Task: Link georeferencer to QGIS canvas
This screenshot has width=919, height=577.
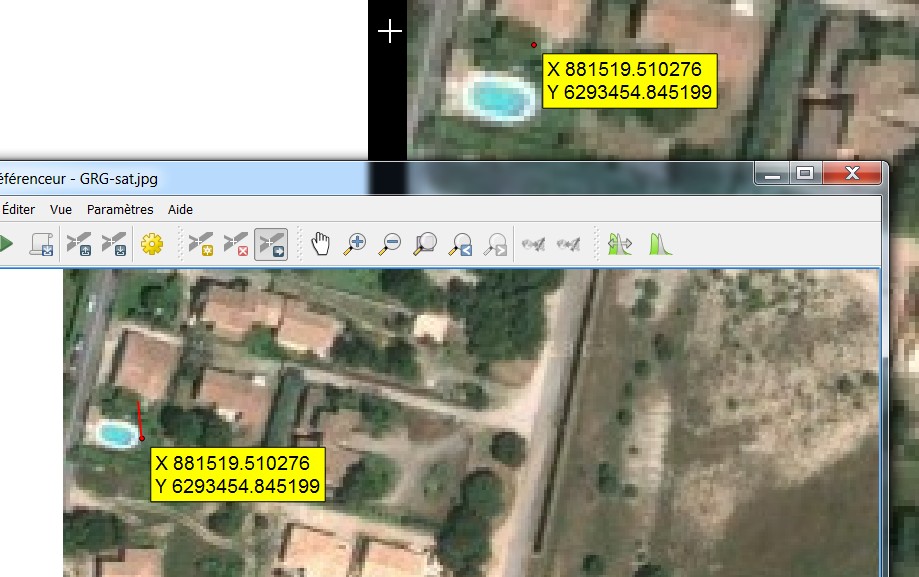Action: (533, 244)
